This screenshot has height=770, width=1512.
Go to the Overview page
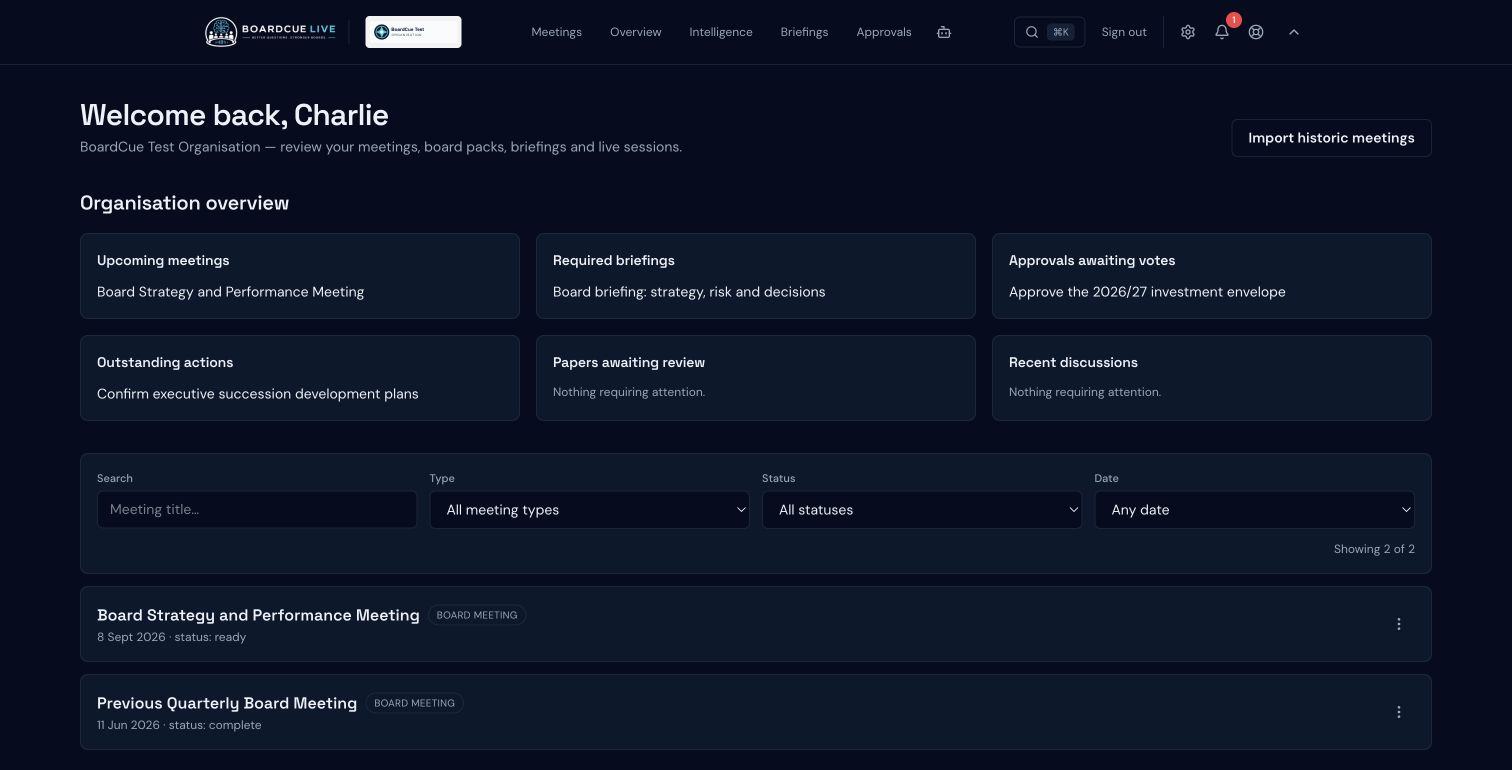(x=635, y=32)
